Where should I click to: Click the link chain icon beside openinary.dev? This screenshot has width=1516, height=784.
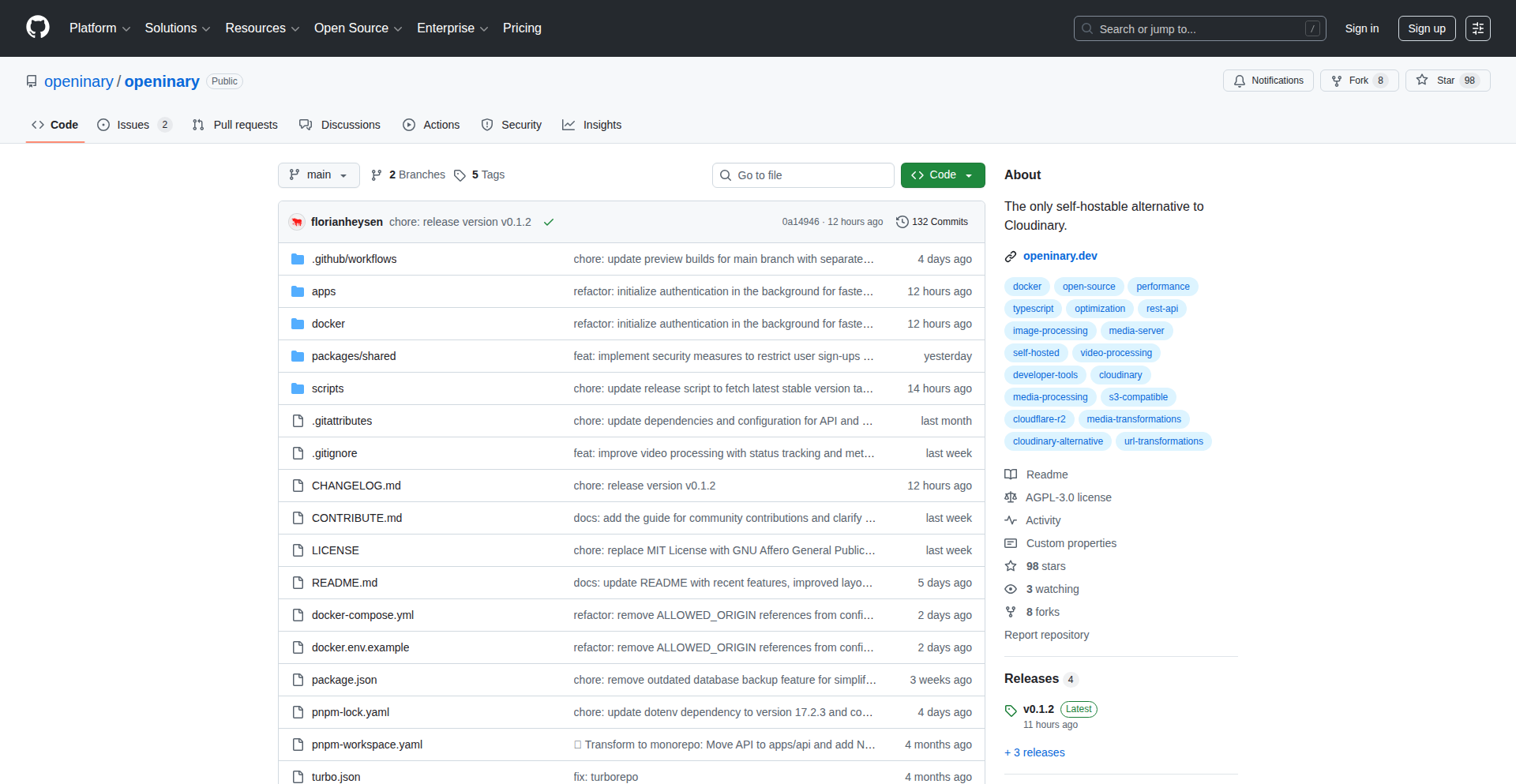pyautogui.click(x=1011, y=256)
